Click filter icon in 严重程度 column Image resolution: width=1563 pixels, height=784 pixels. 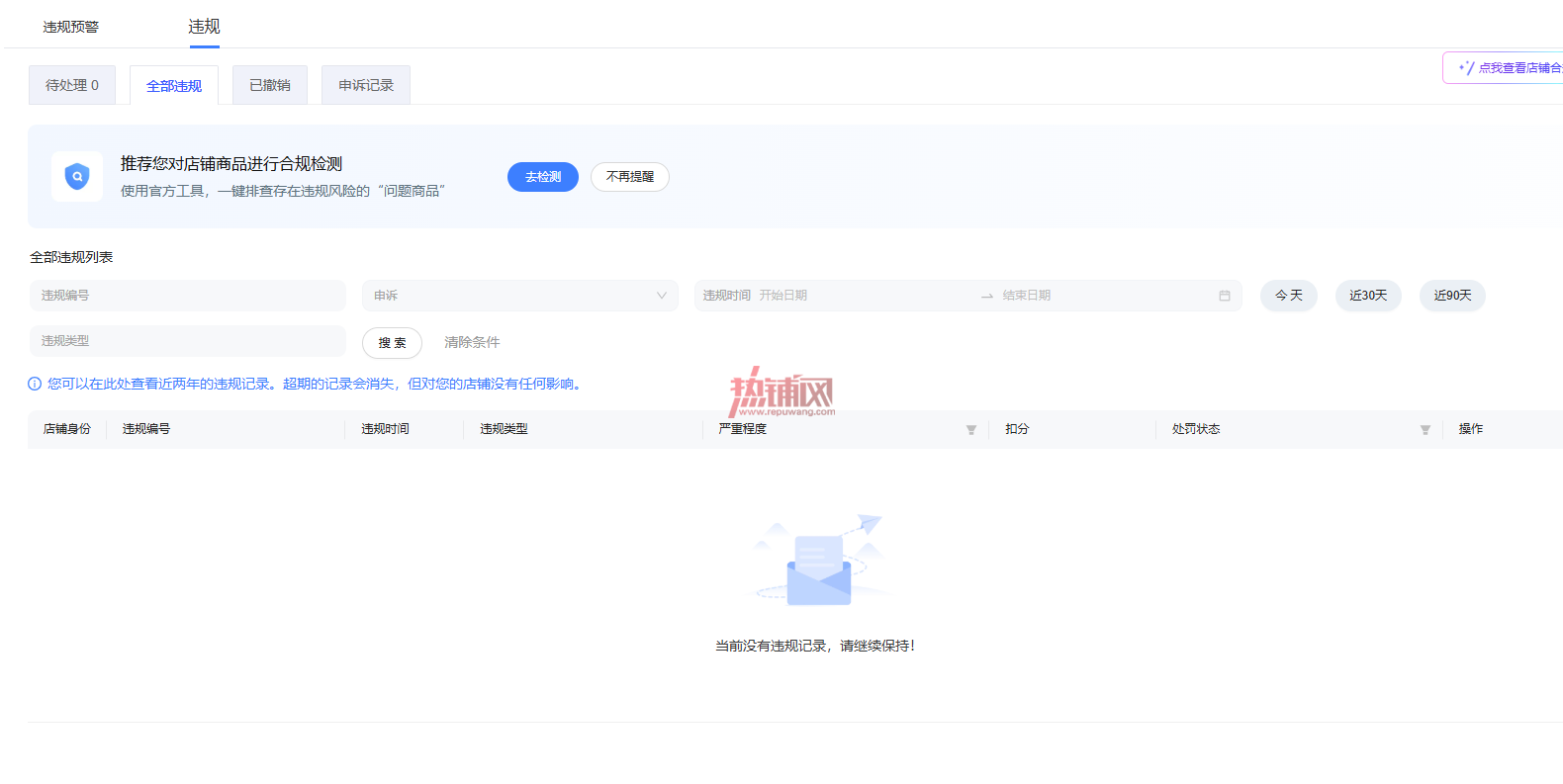pyautogui.click(x=971, y=429)
